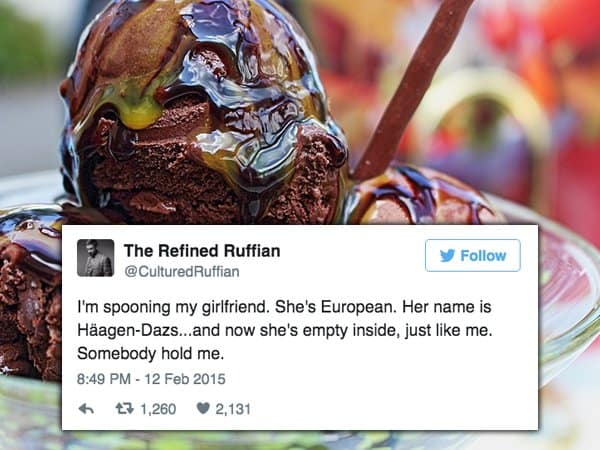Retweet using the retweet arrows icon
This screenshot has height=450, width=600.
tap(125, 409)
